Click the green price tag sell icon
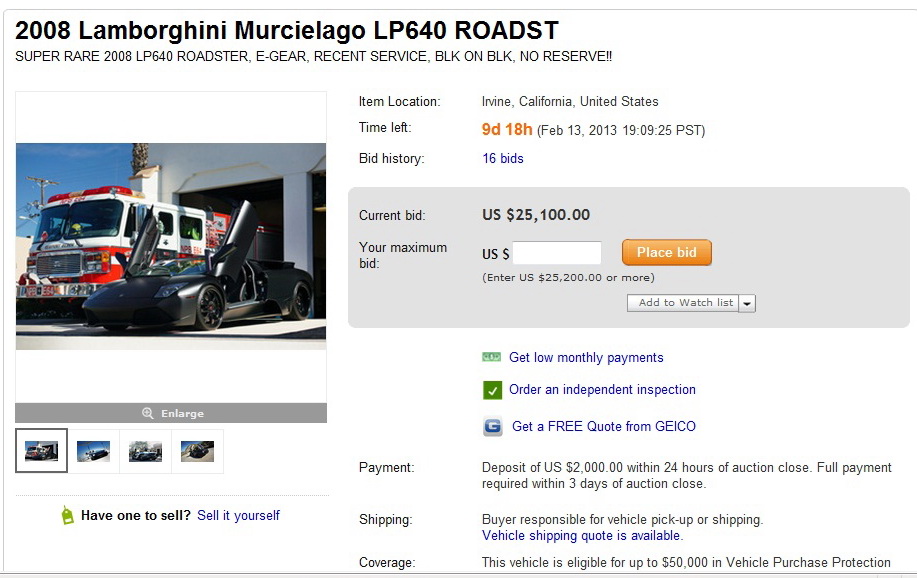 pos(67,515)
